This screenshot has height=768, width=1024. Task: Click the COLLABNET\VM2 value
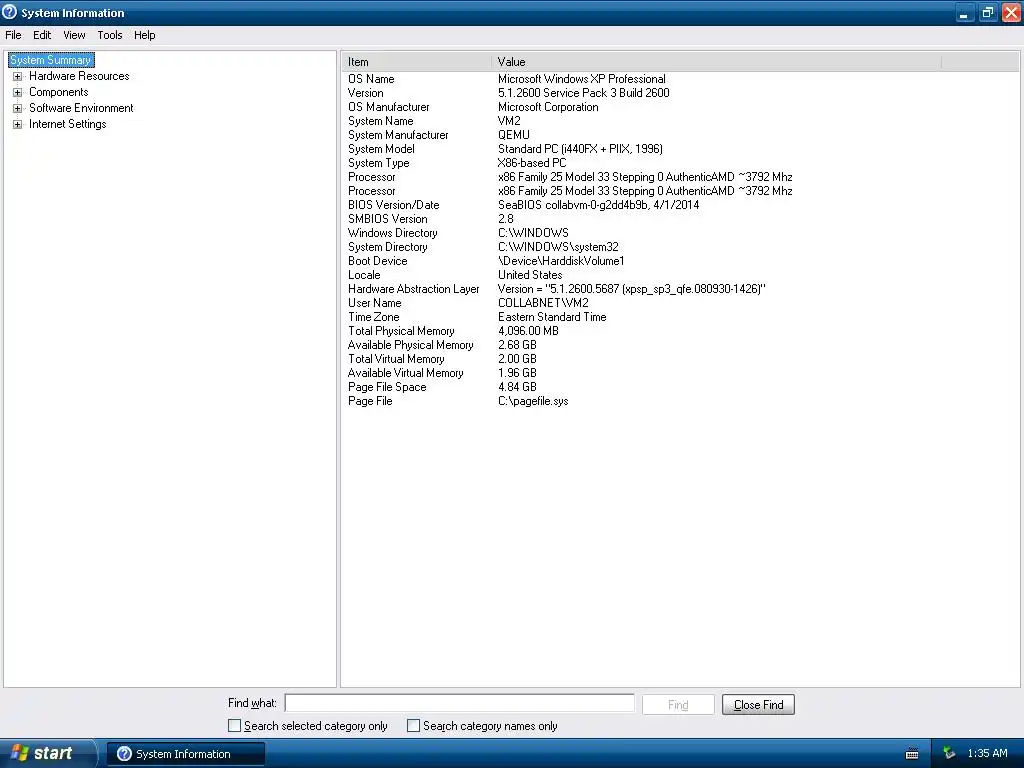[543, 303]
